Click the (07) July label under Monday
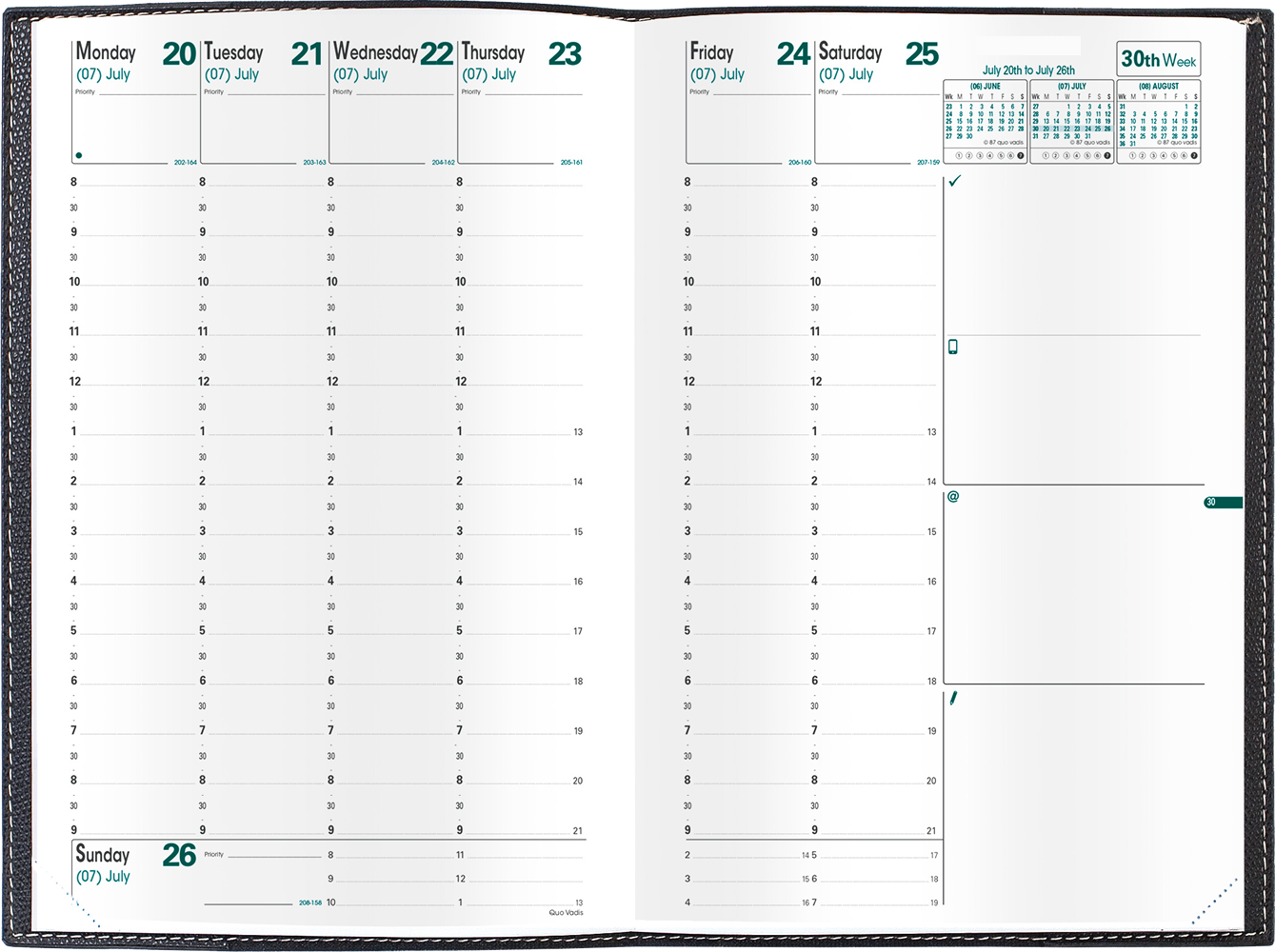This screenshot has width=1275, height=952. [103, 74]
